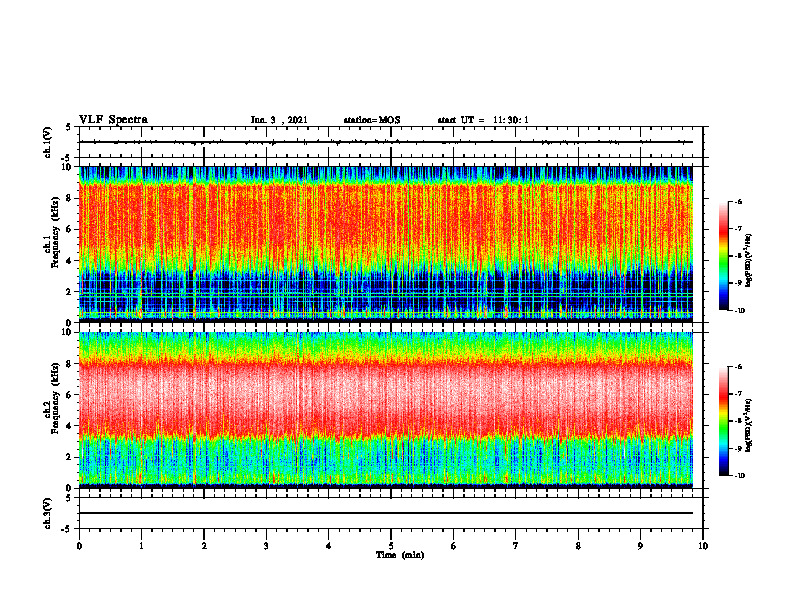Click the time axis tick label "8"

pos(578,546)
